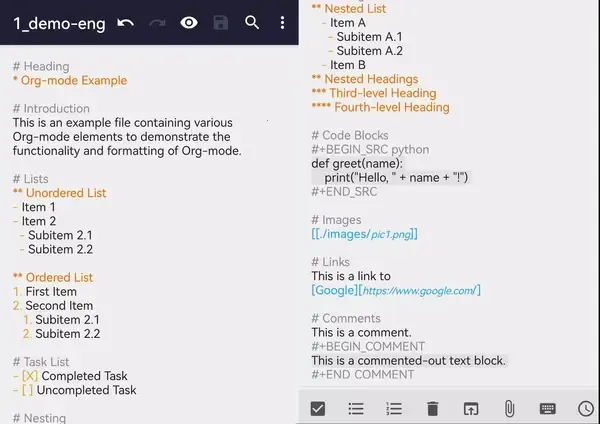Image resolution: width=600 pixels, height=424 pixels.
Task: Save the document with floppy icon
Action: click(221, 23)
